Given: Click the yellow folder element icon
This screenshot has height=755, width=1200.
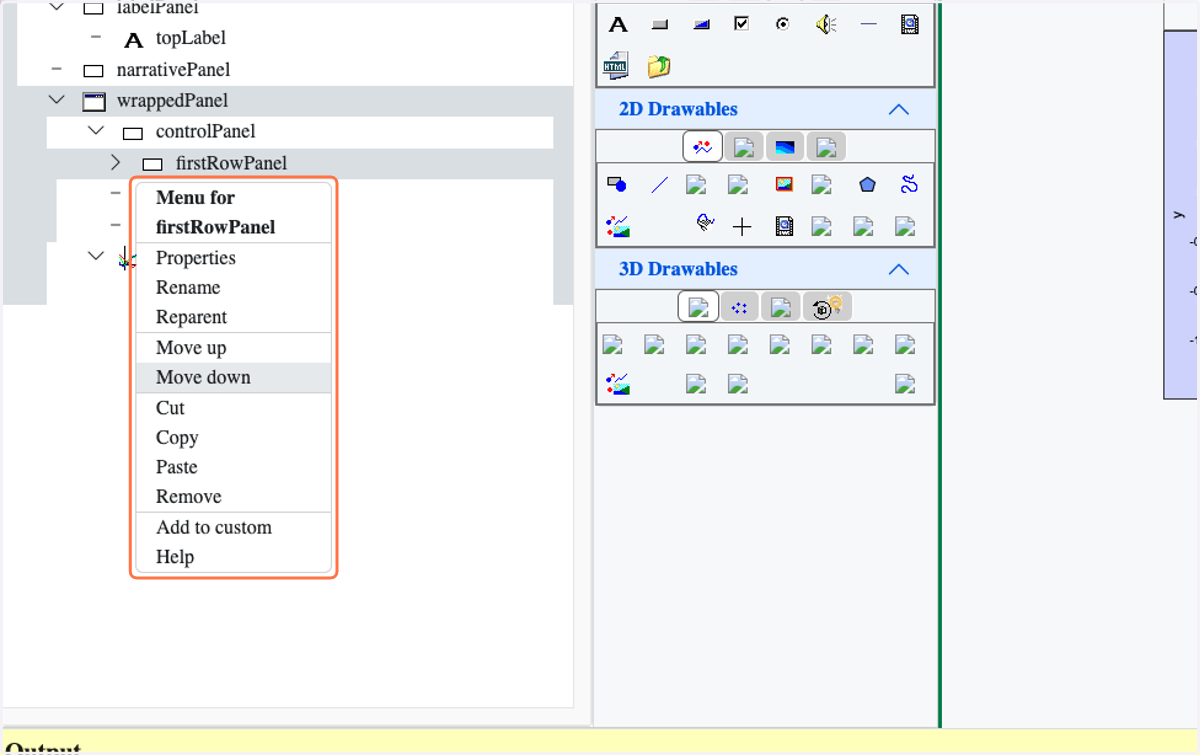Looking at the screenshot, I should [x=659, y=66].
